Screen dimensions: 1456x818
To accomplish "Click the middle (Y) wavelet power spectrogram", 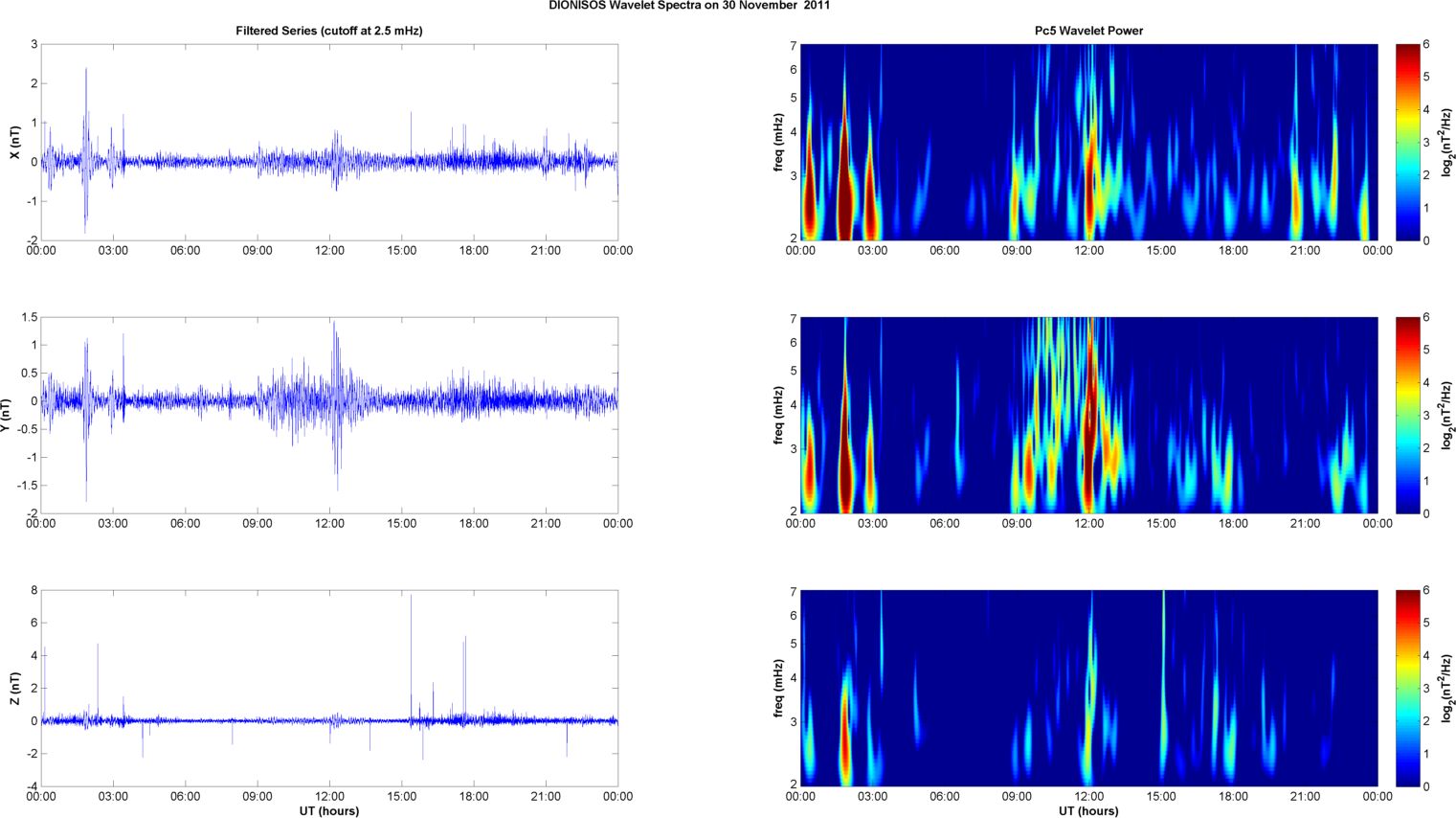I will coord(1088,415).
